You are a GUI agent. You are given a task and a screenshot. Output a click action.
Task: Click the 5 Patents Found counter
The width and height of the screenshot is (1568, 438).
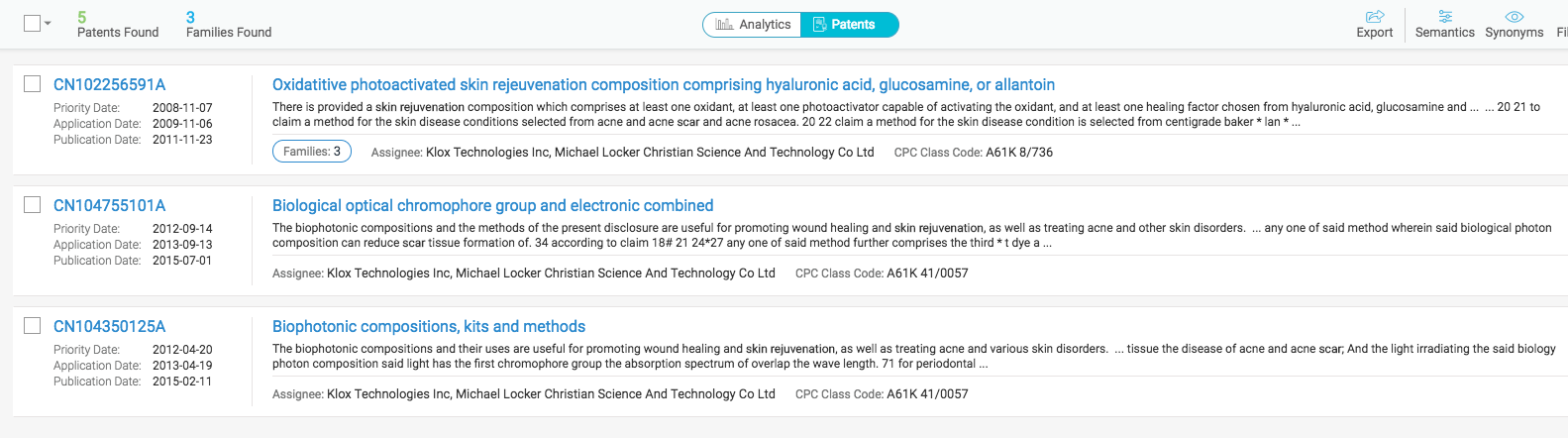tap(117, 25)
